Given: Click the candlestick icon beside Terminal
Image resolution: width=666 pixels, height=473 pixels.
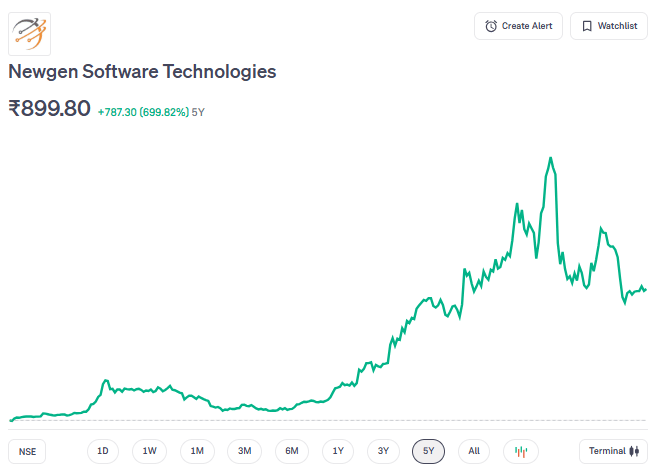Looking at the screenshot, I should point(633,451).
